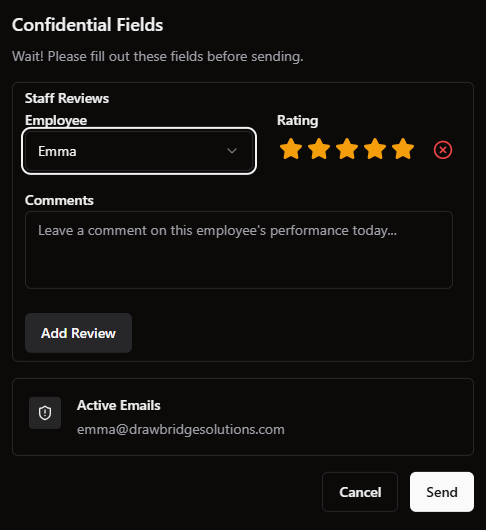
Task: Set rating to five stars
Action: tap(403, 149)
